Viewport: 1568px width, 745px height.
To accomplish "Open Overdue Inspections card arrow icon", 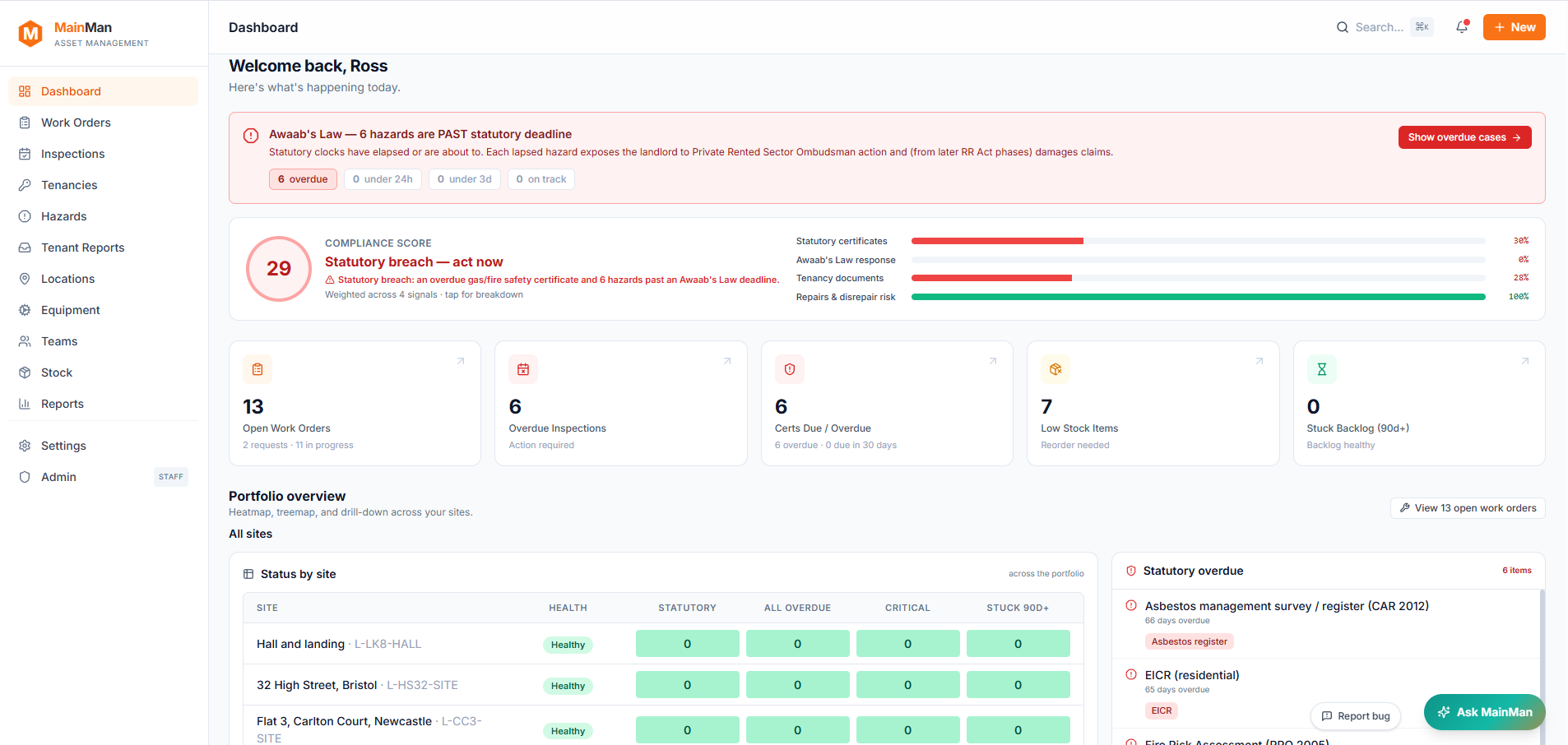I will (x=727, y=361).
